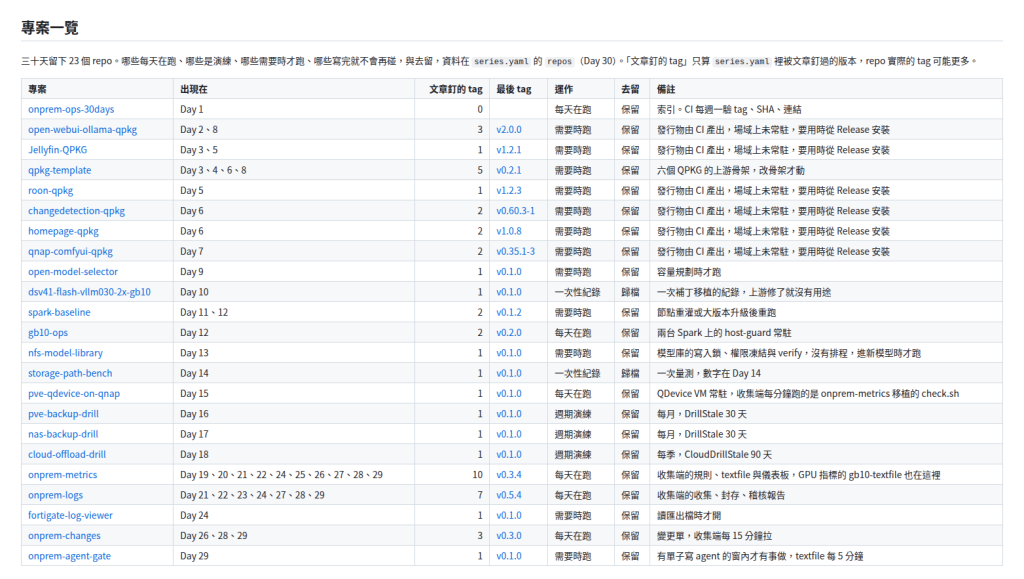Viewport: 1024px width, 579px height.
Task: Open tag v0.60.3-1 link
Action: pos(515,210)
